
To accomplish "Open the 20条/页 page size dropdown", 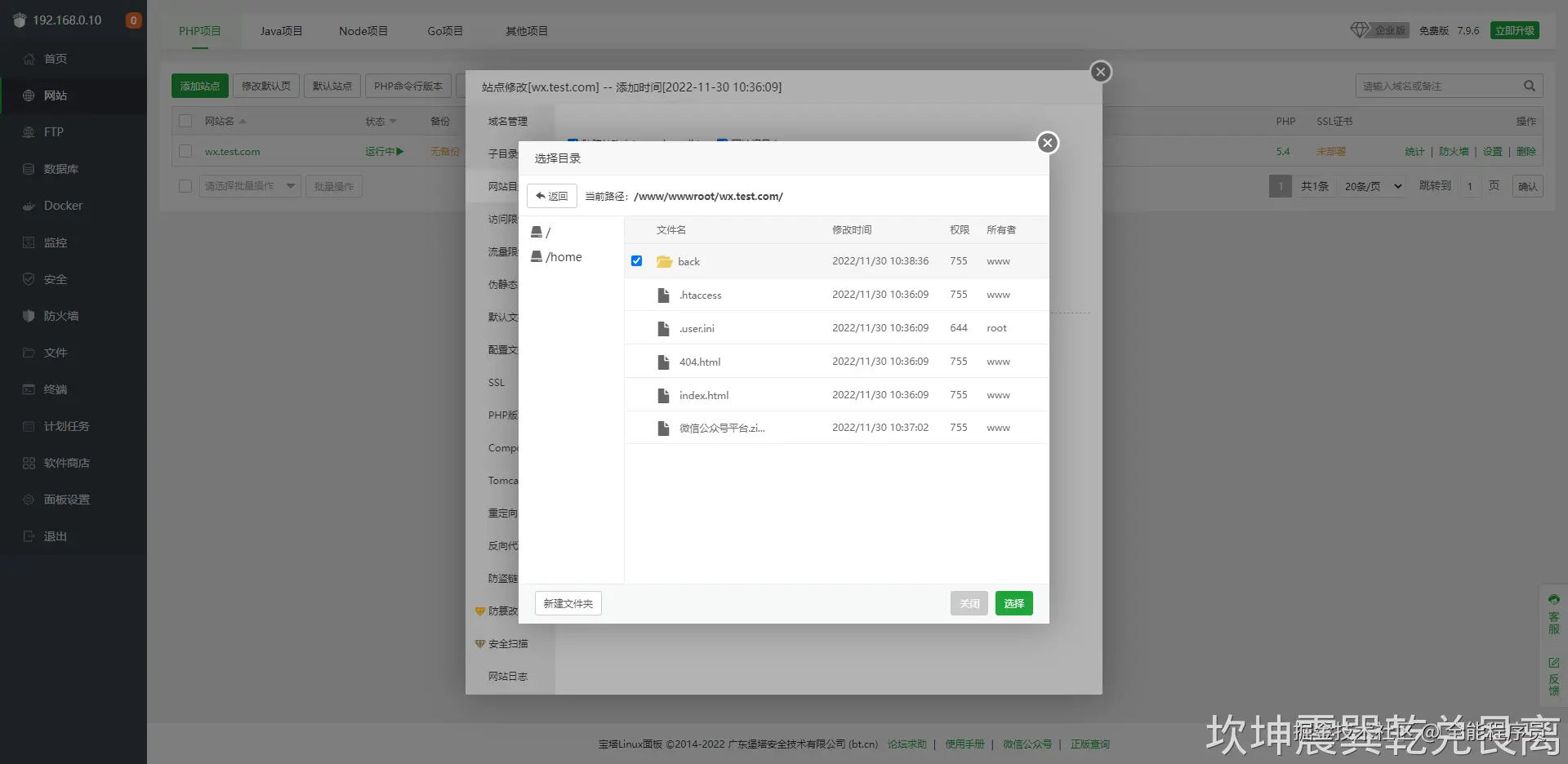I will coord(1374,186).
